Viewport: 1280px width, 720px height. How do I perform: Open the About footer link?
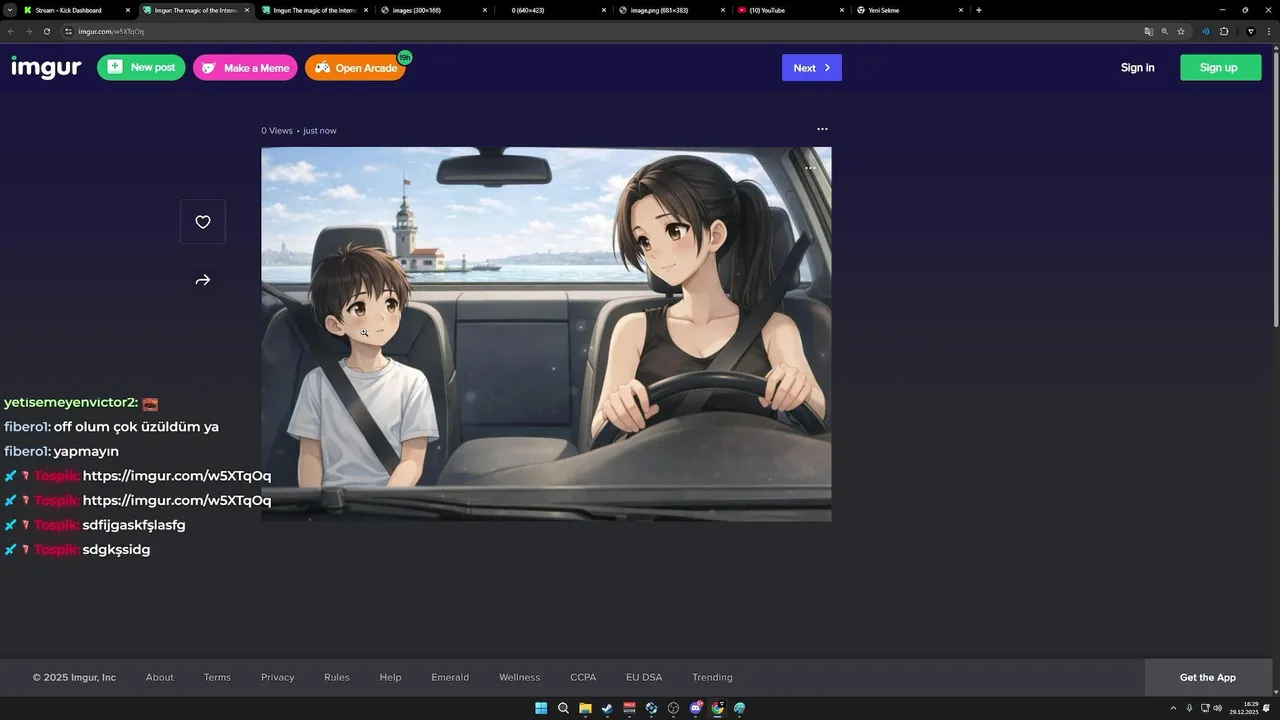click(160, 677)
